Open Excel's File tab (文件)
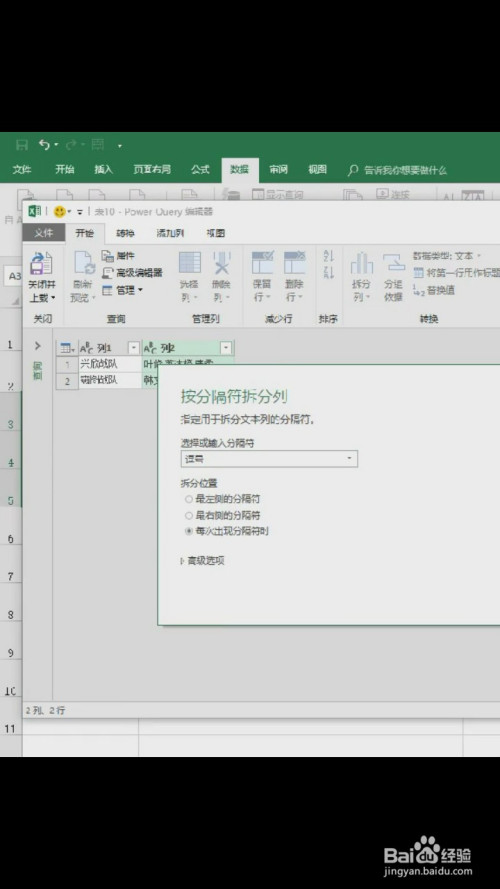The width and height of the screenshot is (500, 889). (x=22, y=170)
